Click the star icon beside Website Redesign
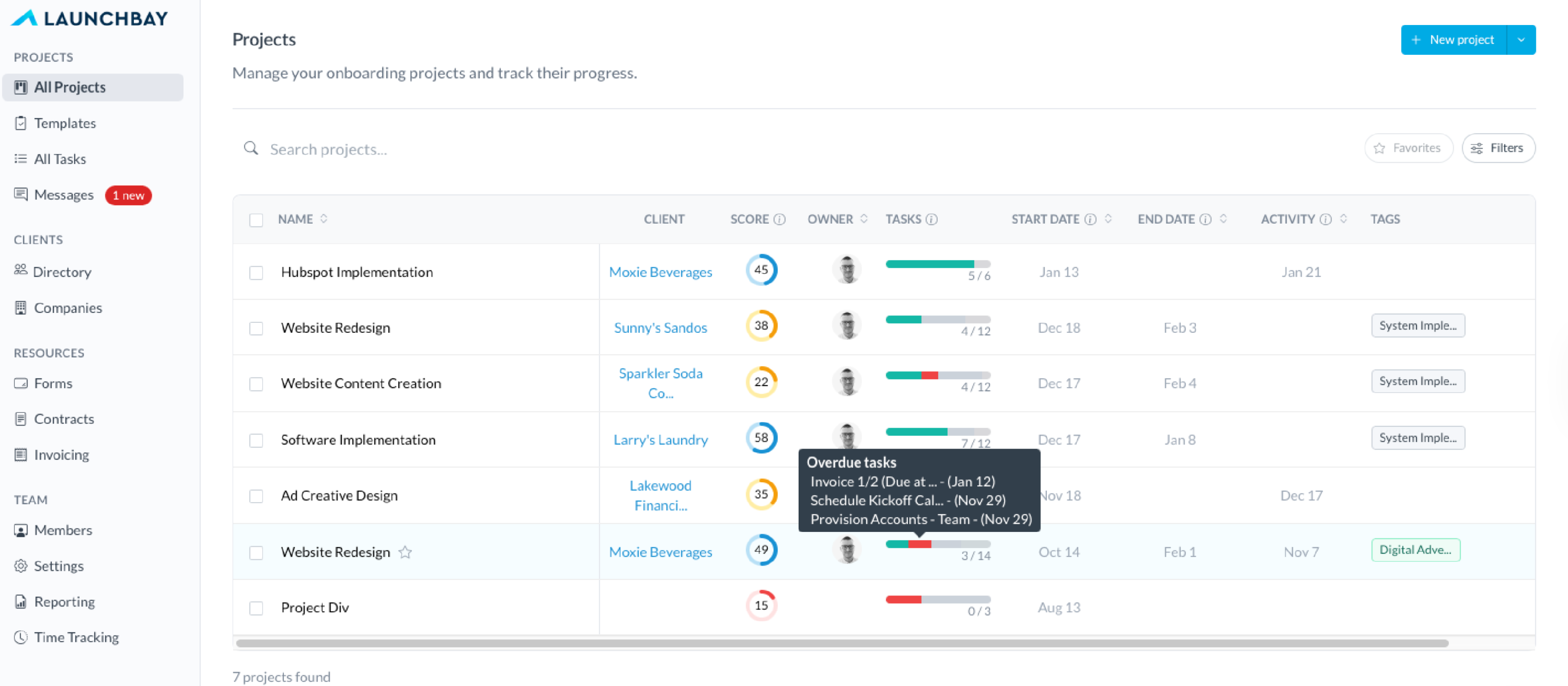This screenshot has height=686, width=1568. click(x=406, y=552)
